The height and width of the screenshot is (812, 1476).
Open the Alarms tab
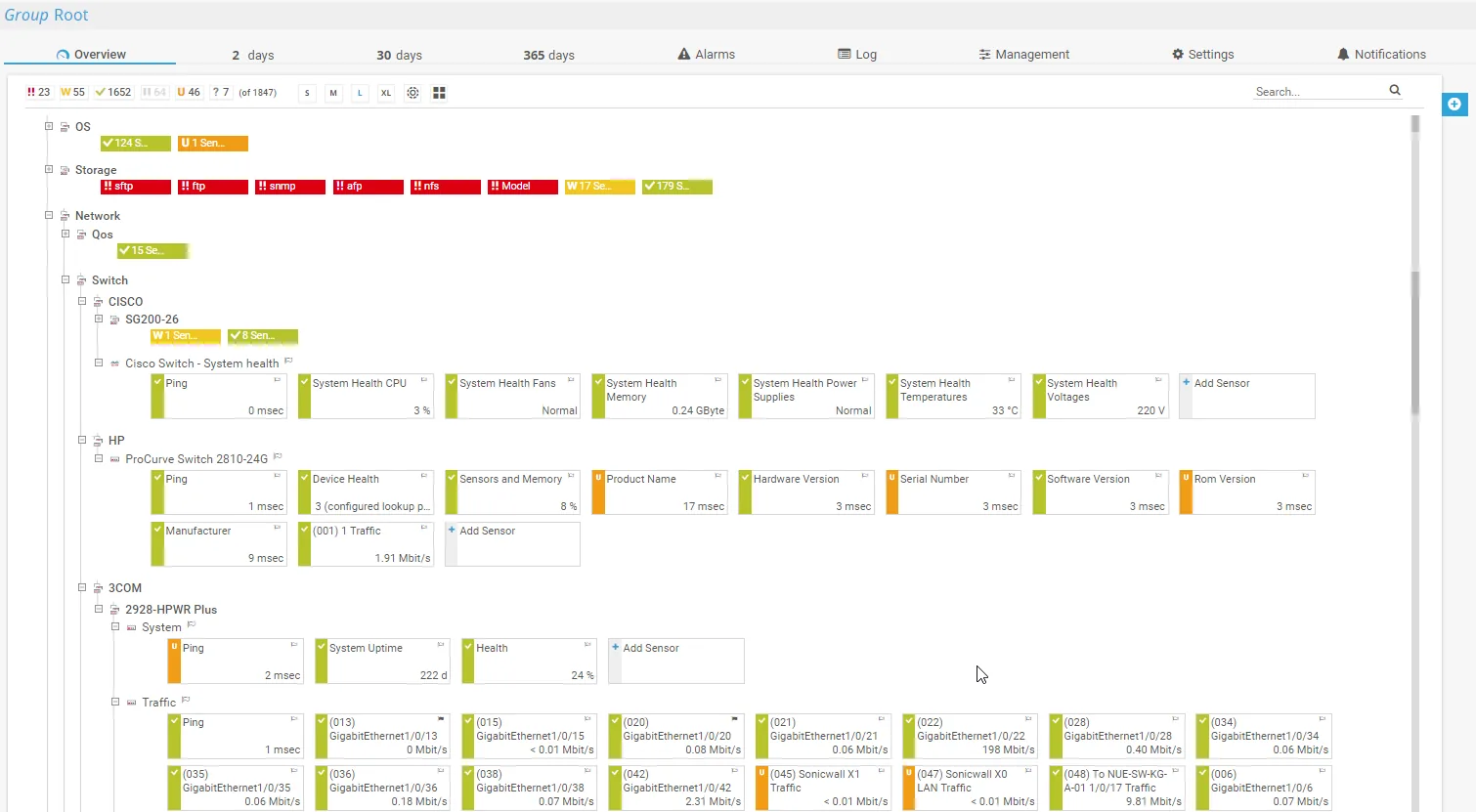pyautogui.click(x=706, y=55)
